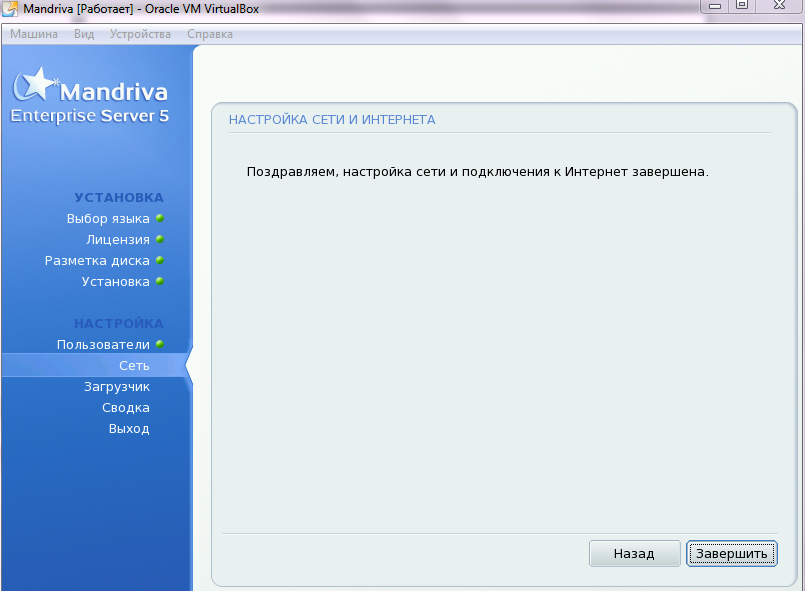805x591 pixels.
Task: Select the Установка step in sidebar
Action: [116, 282]
